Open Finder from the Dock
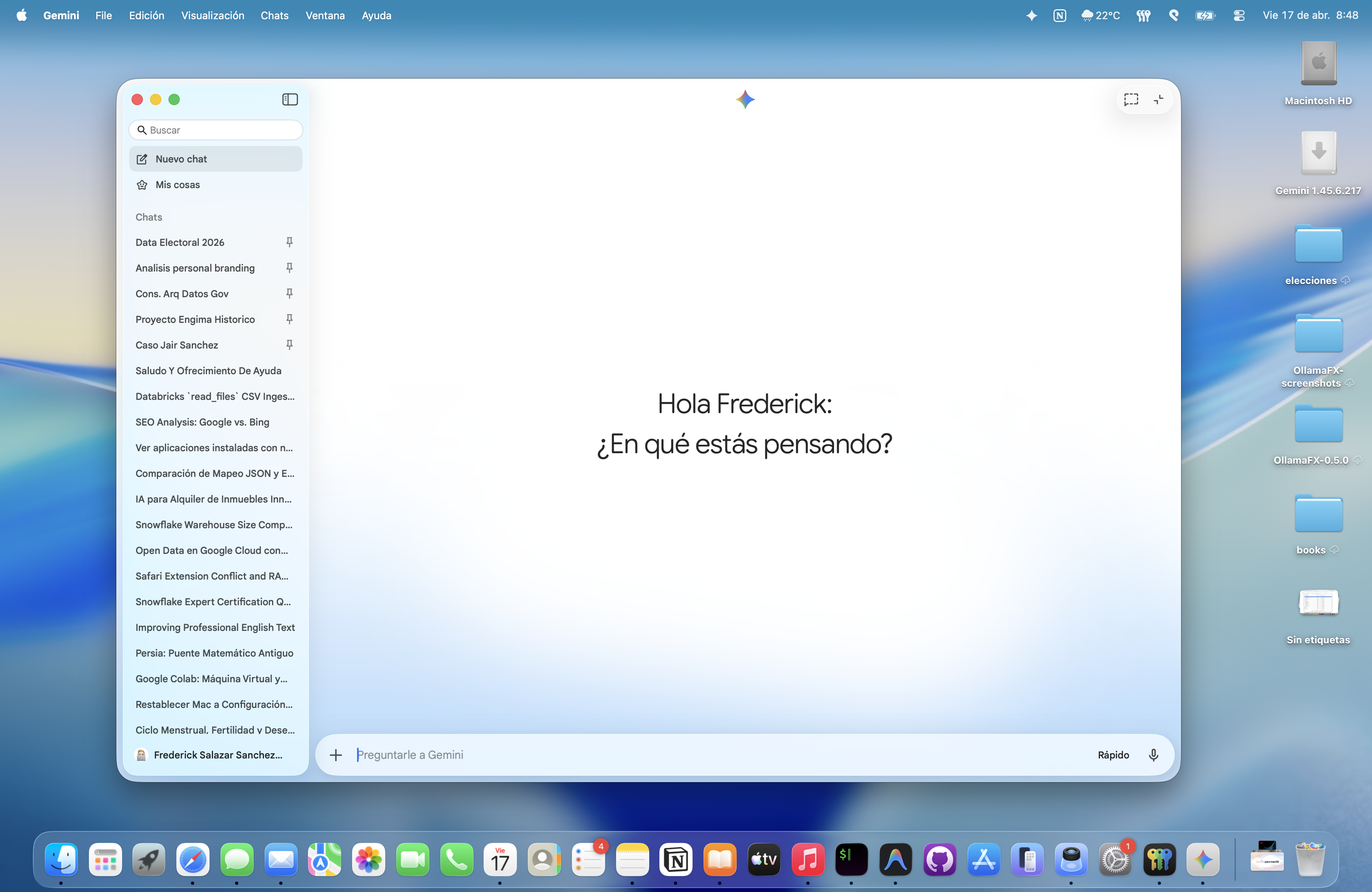This screenshot has height=892, width=1372. click(61, 859)
